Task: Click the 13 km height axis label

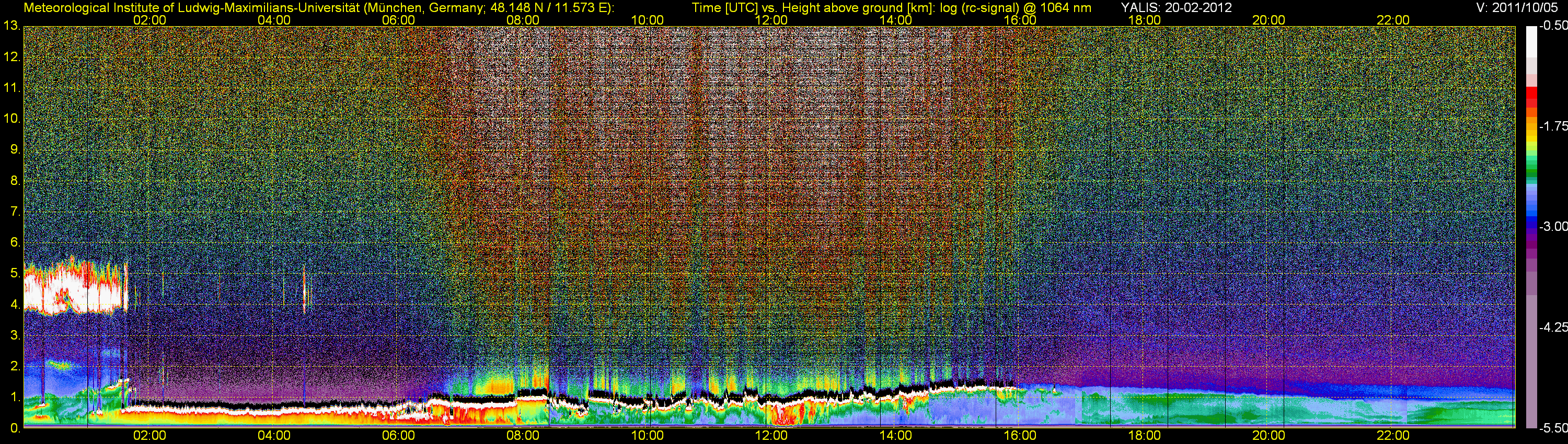Action: pos(11,26)
